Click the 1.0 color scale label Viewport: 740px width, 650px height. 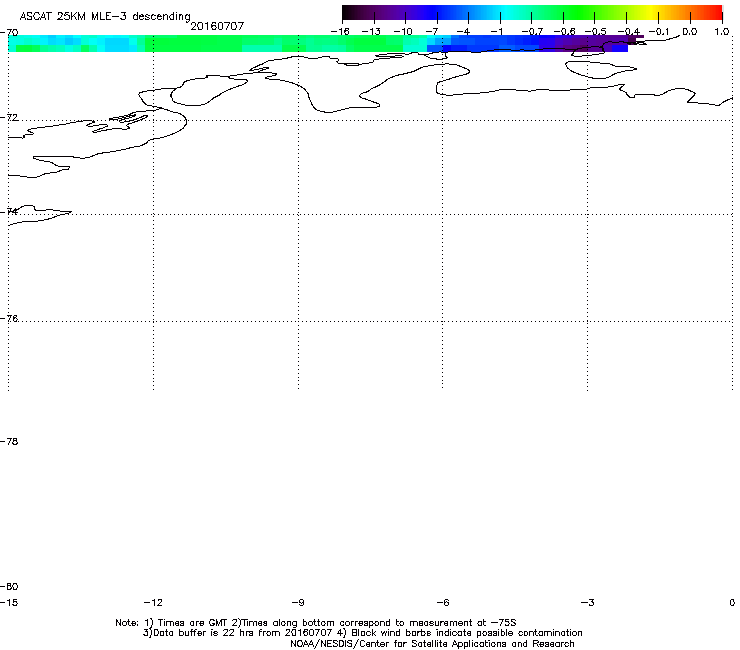pos(722,32)
